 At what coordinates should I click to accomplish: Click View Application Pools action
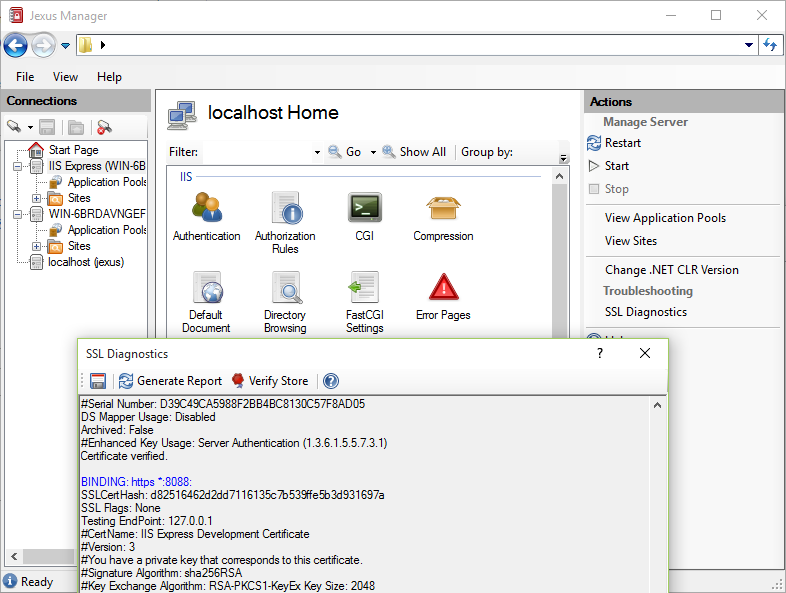[665, 218]
